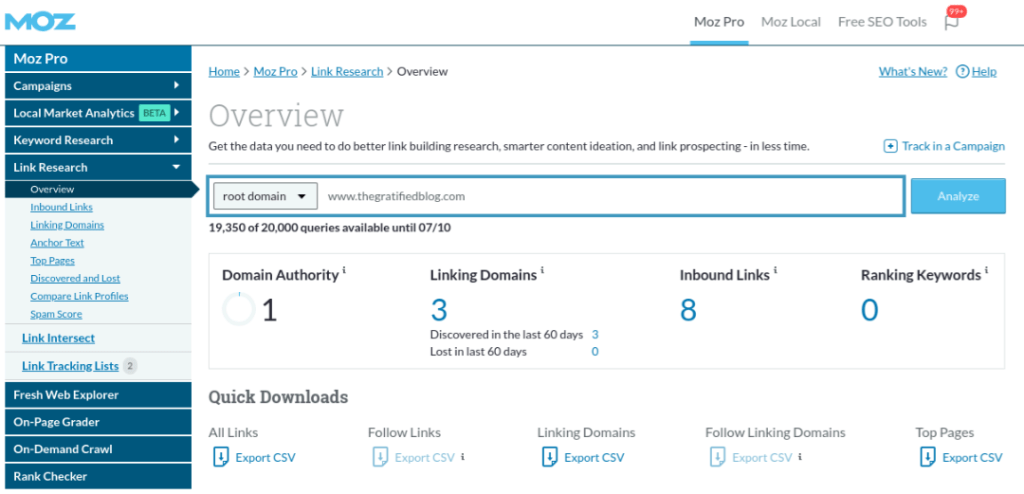Open Fresh Web Explorer in sidebar
The height and width of the screenshot is (494, 1024).
coord(98,395)
